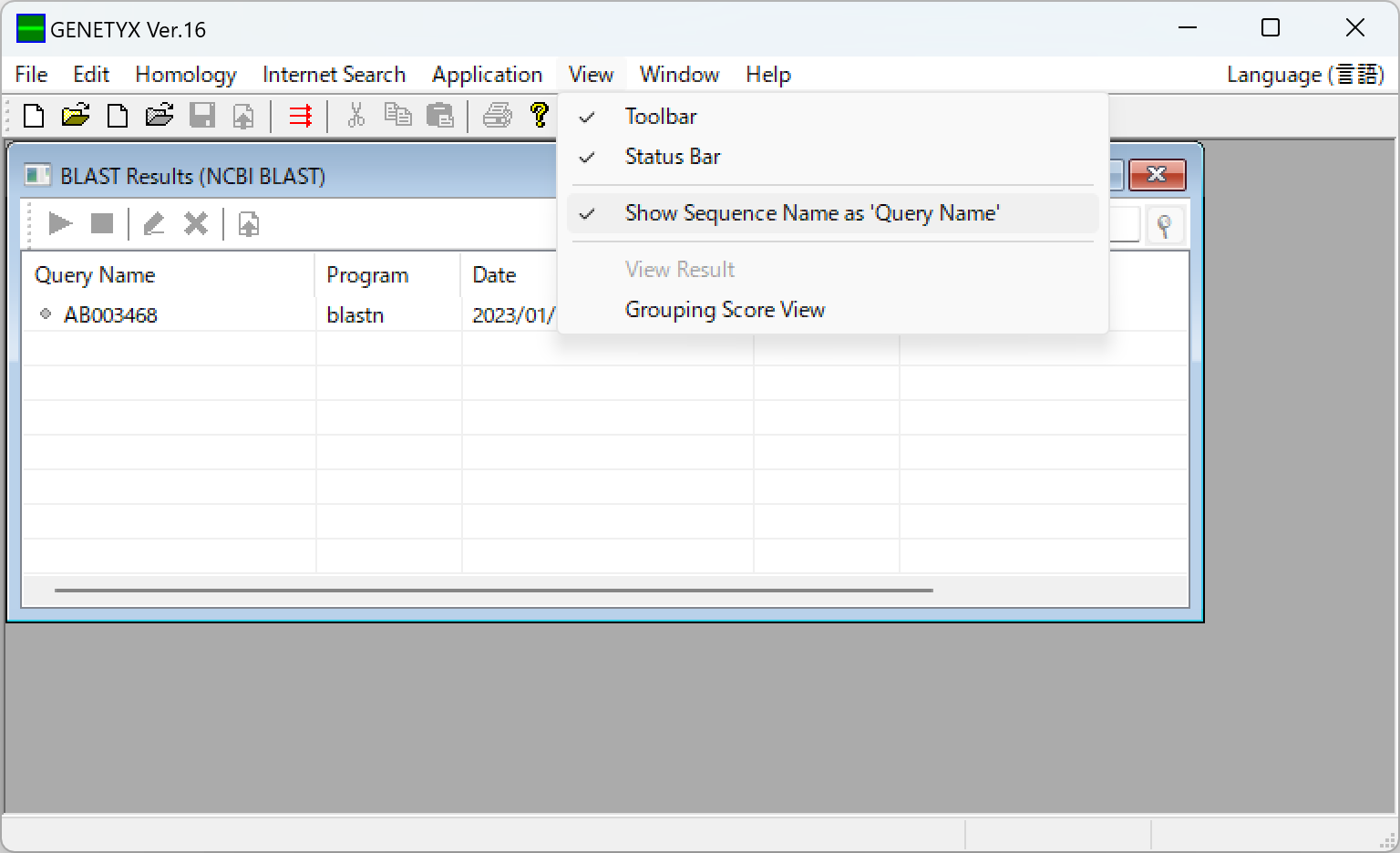1400x853 pixels.
Task: Toggle the Toolbar checked menu option
Action: [833, 117]
